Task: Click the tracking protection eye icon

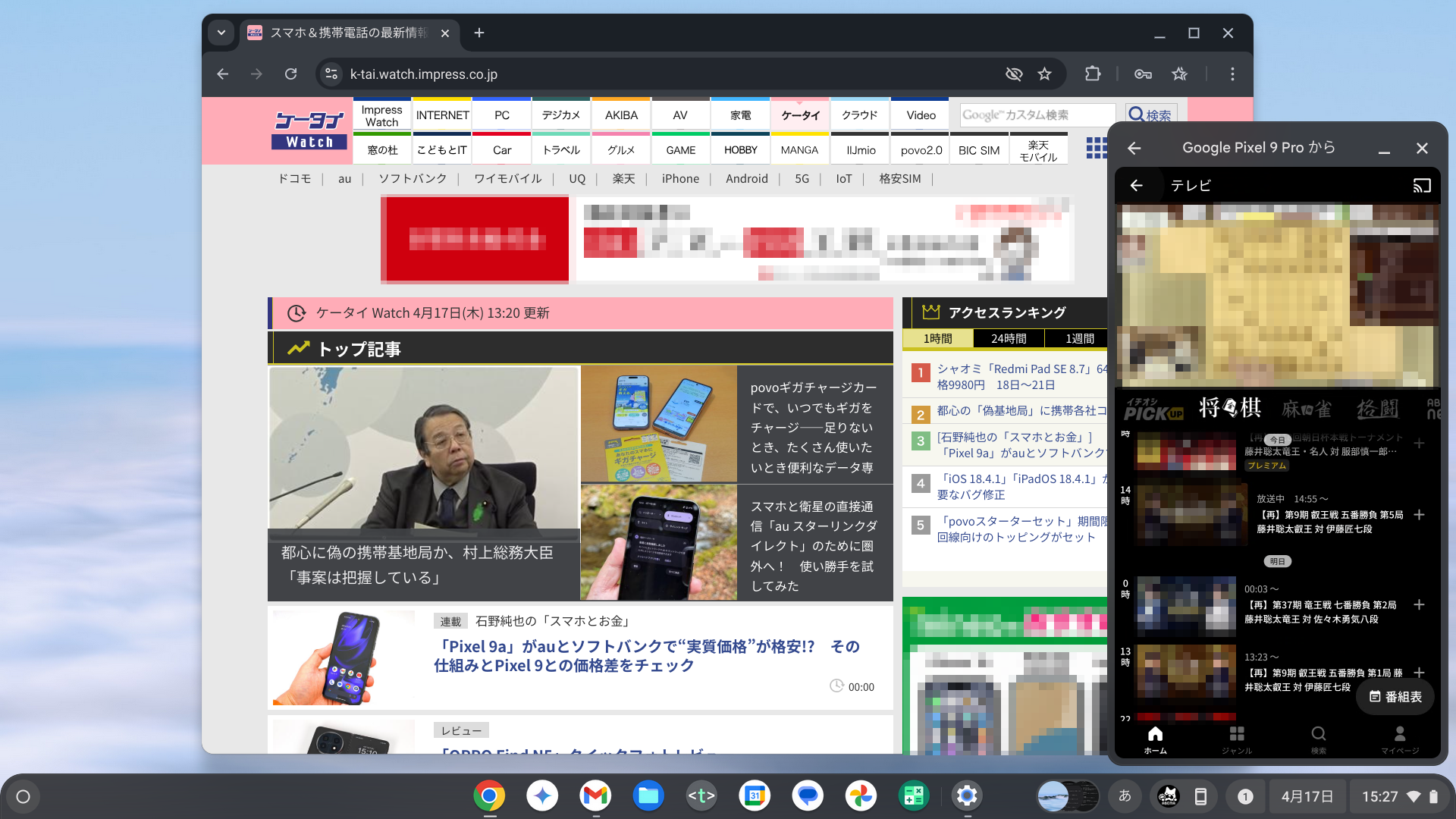Action: 1014,74
